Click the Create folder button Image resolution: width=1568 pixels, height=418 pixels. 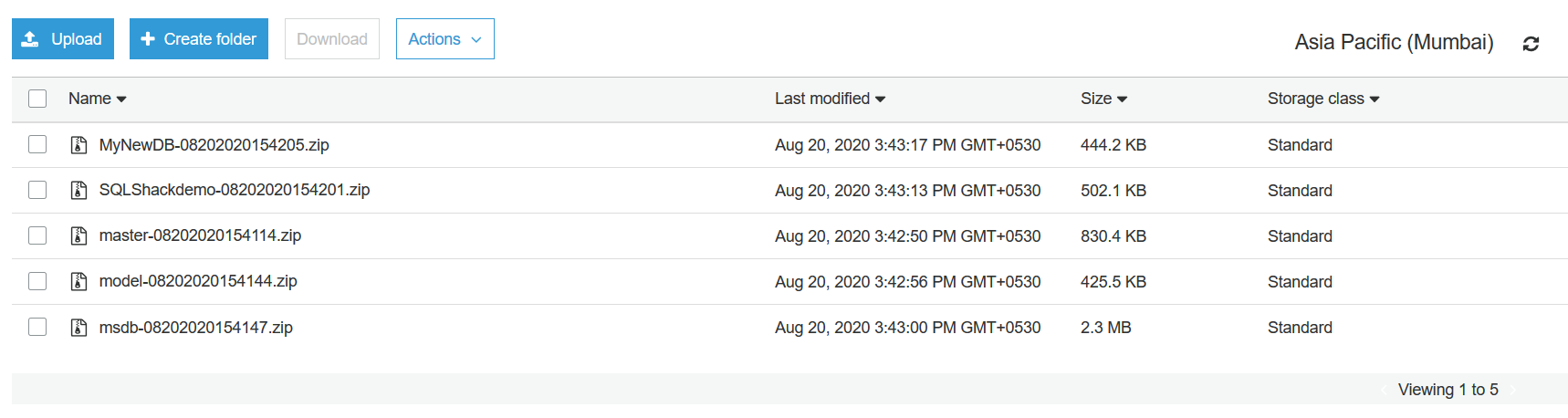point(199,39)
